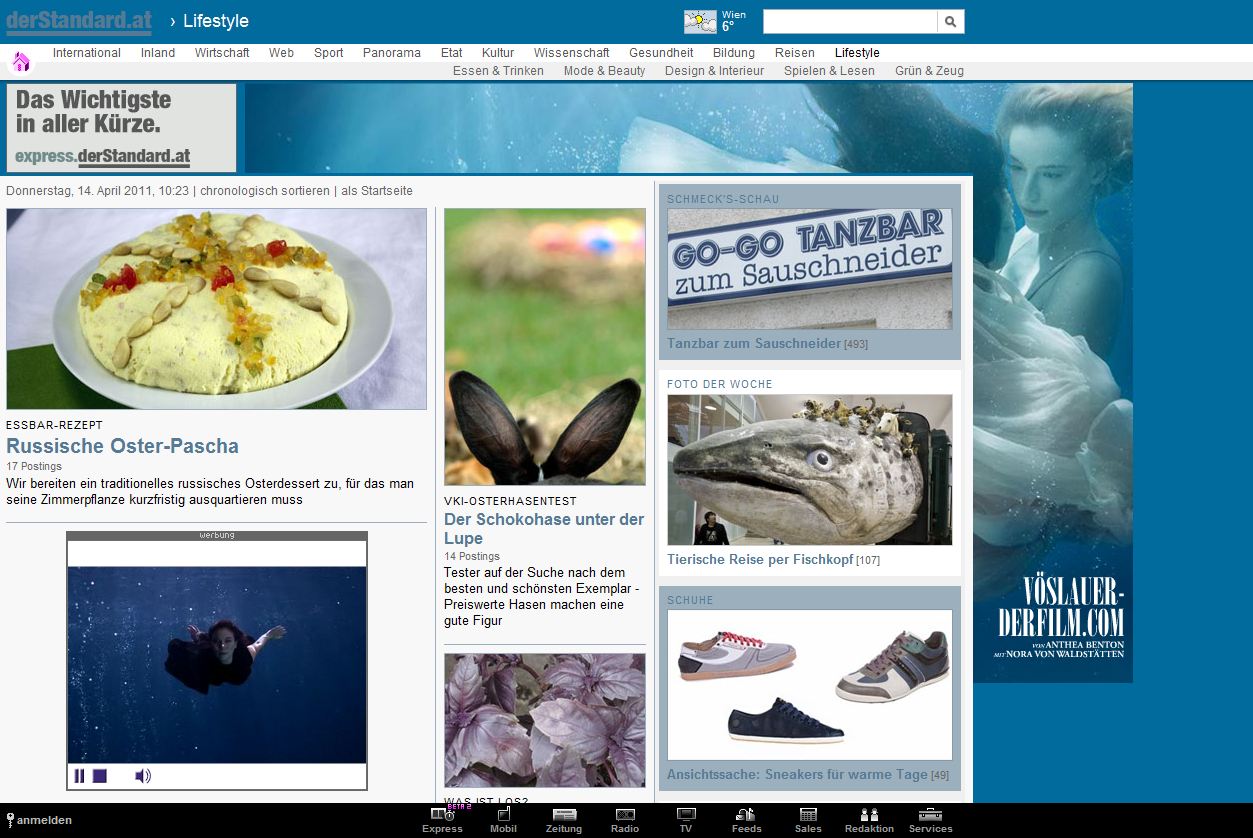Open the Go-Go Tanzbar sign photo
1253x838 pixels.
[x=810, y=269]
